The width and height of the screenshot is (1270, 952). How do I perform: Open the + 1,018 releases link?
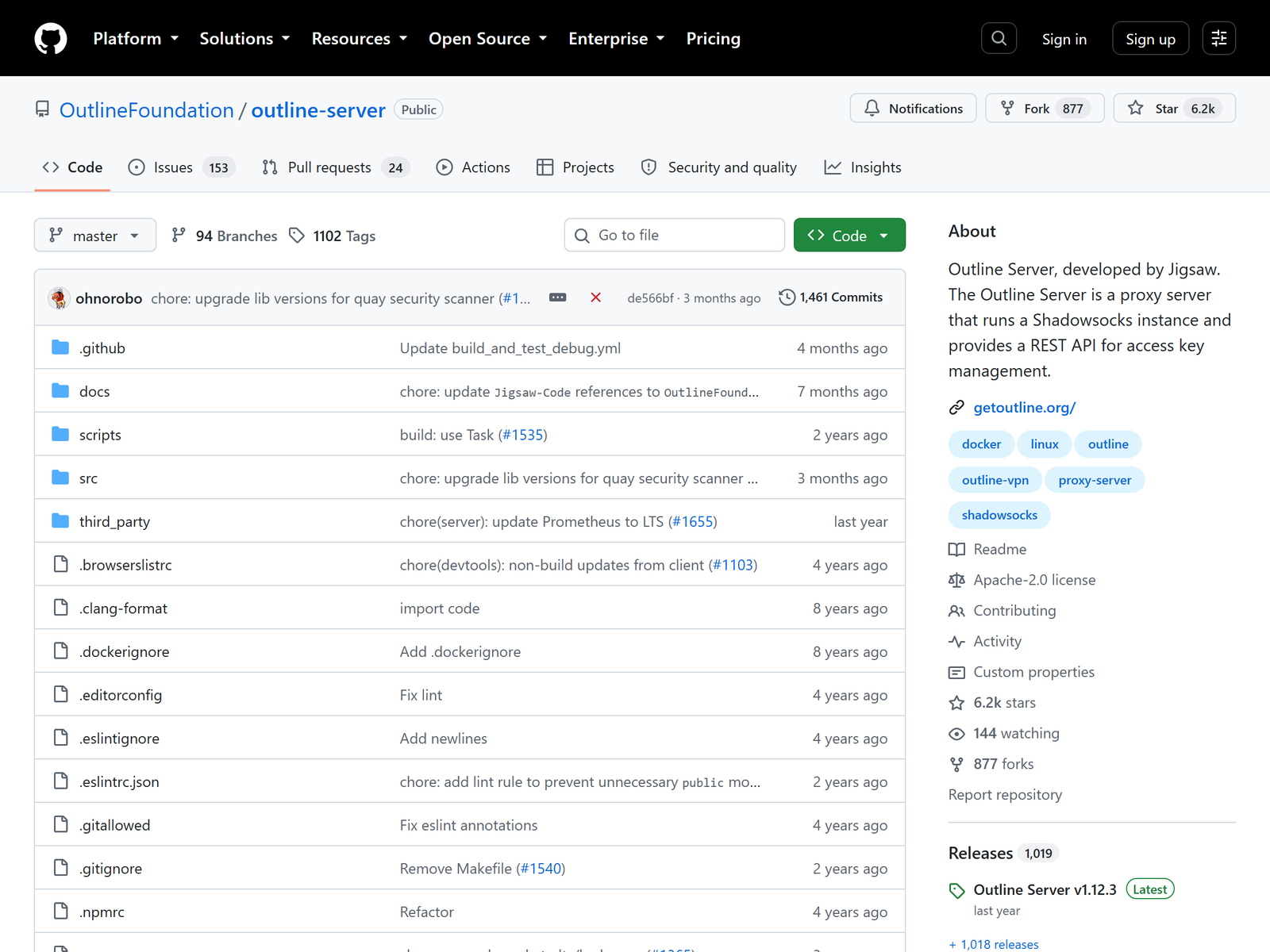point(994,944)
